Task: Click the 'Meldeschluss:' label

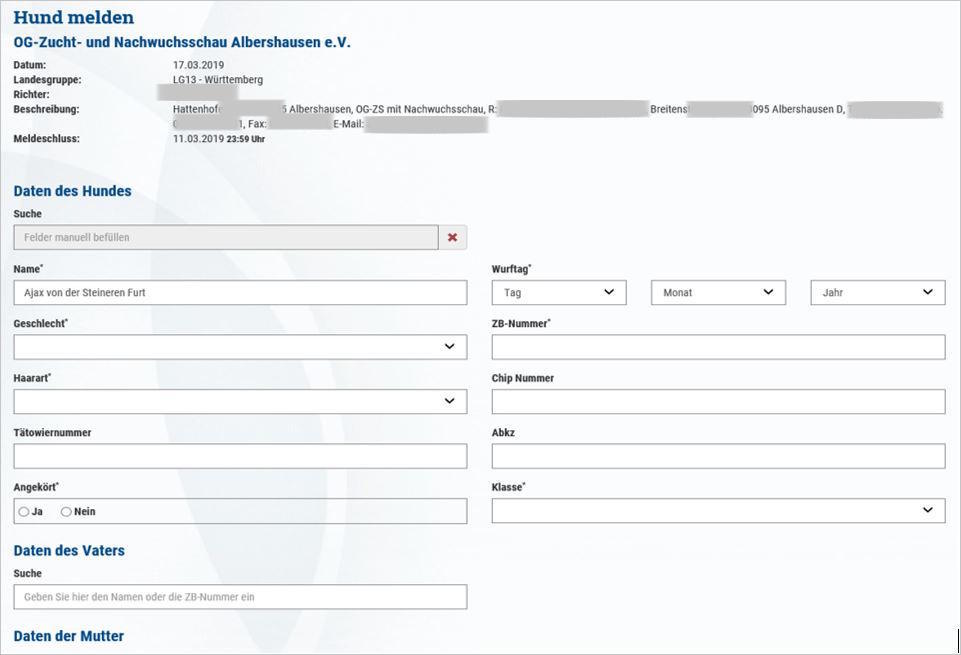Action: coord(47,139)
